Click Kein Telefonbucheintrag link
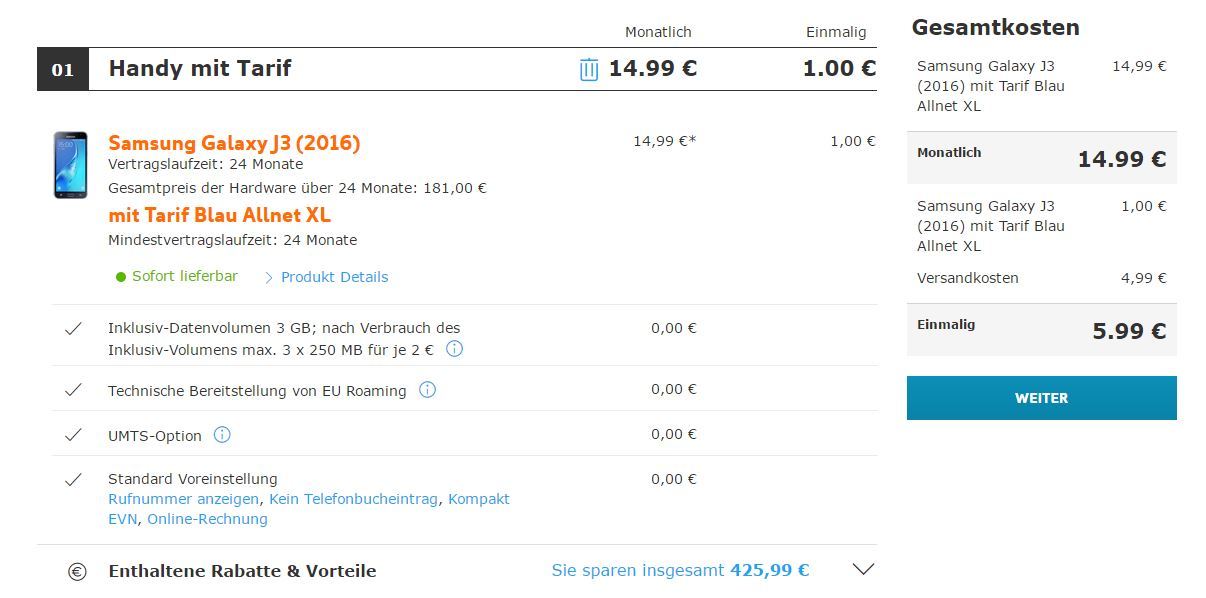The width and height of the screenshot is (1206, 598). pos(353,499)
